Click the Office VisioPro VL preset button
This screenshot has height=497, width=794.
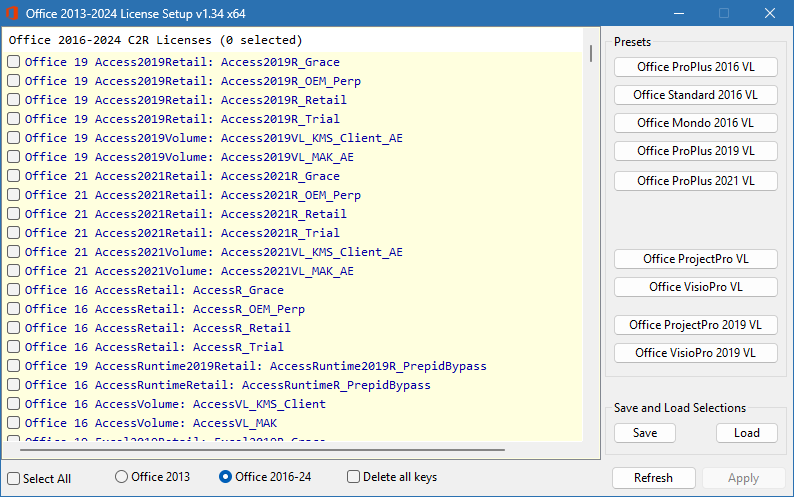(x=696, y=287)
